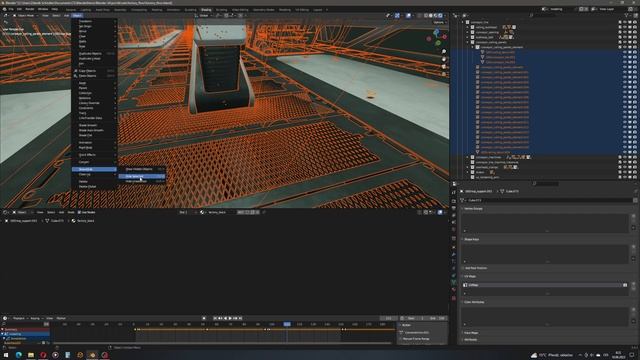
Task: Open the World properties tab icon
Action: (454, 229)
